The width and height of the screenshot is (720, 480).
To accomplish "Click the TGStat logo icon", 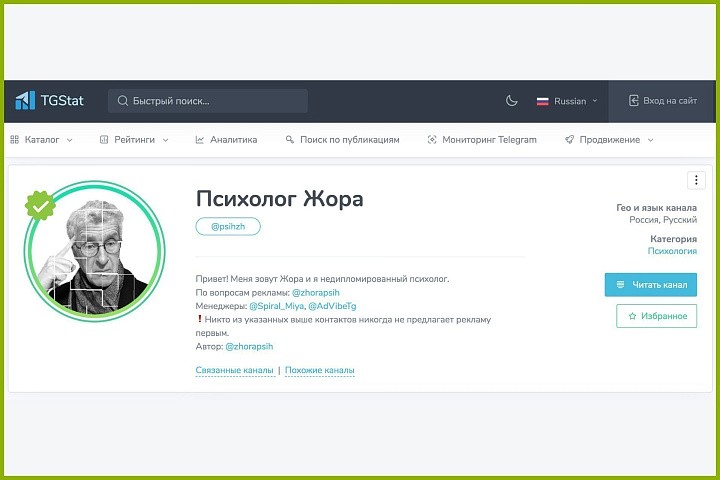I will point(25,101).
